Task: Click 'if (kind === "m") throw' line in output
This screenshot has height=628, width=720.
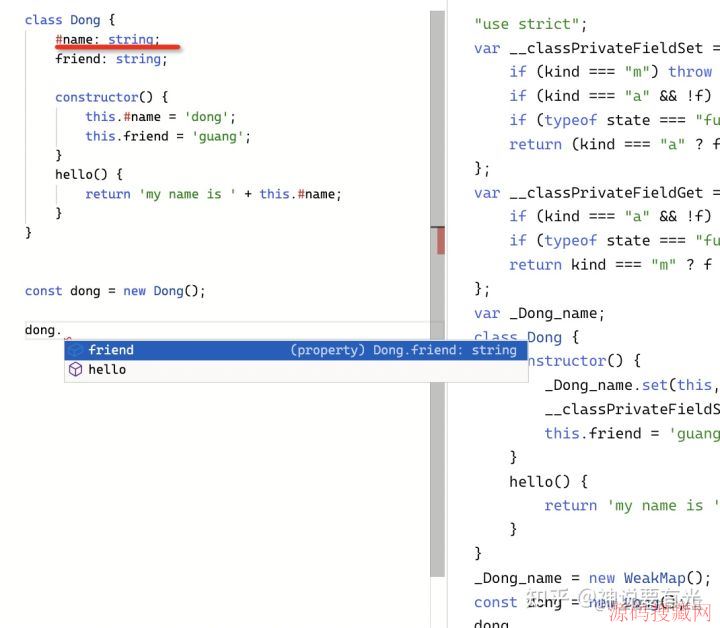Action: [x=610, y=72]
